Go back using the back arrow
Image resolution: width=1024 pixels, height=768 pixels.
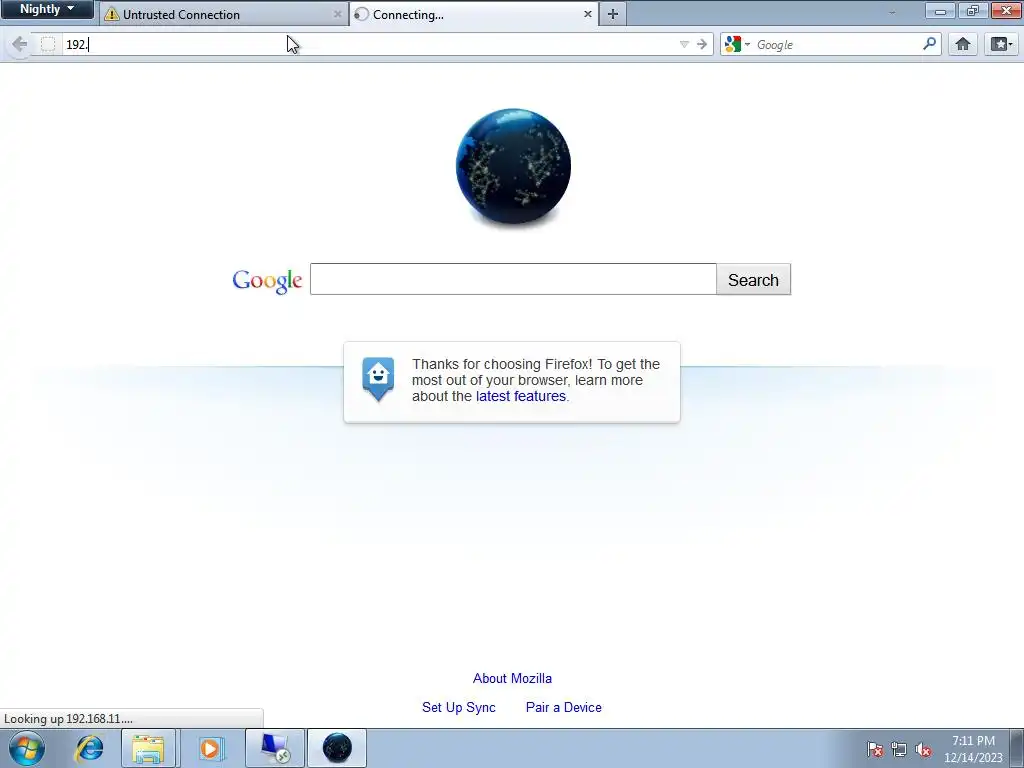click(20, 44)
